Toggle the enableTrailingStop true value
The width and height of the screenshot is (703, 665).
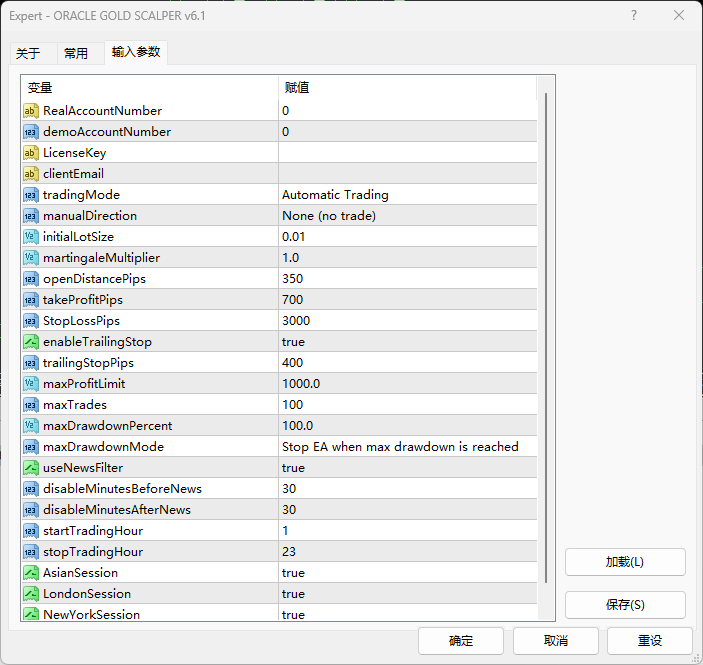coord(408,342)
